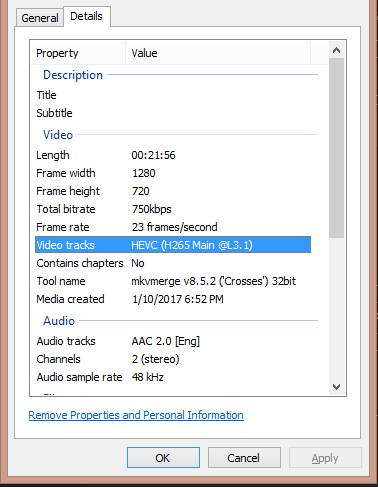Select the Subtitle property row
This screenshot has height=487, width=378.
tap(173, 113)
